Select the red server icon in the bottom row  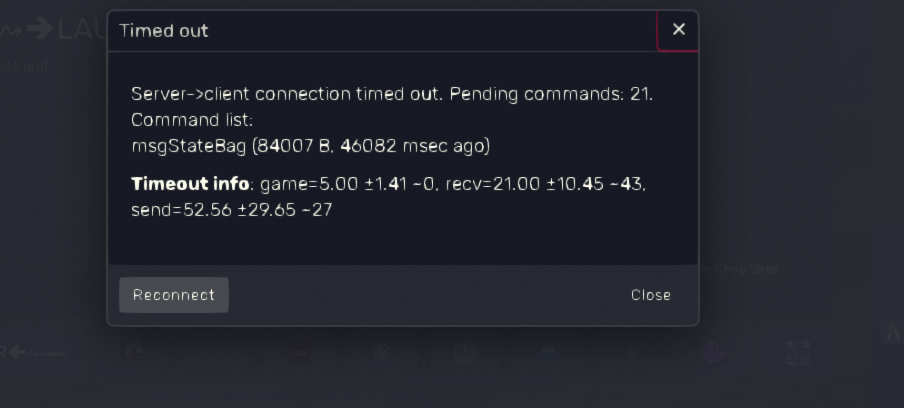point(299,353)
